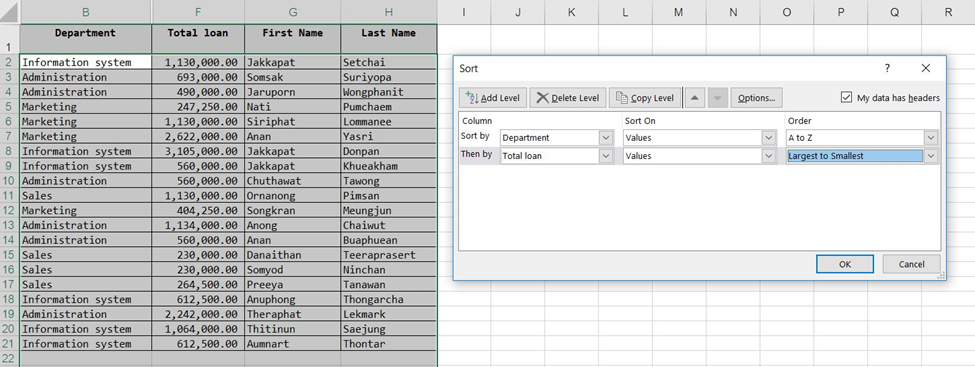Open Sort by Department column dropdown
Image resolution: width=975 pixels, height=367 pixels.
pos(606,137)
